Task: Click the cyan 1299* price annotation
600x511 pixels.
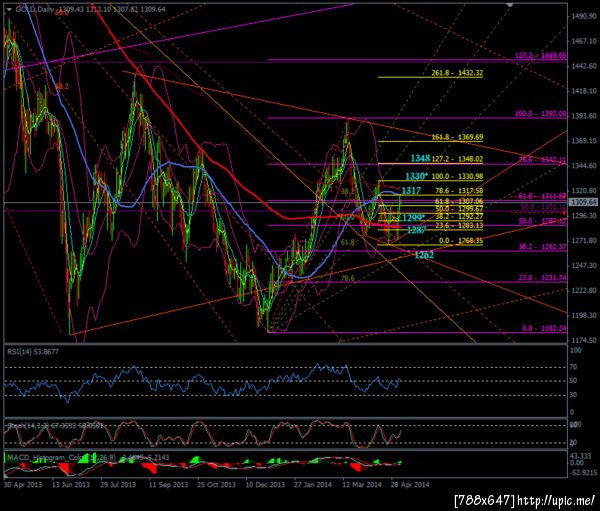Action: point(414,218)
